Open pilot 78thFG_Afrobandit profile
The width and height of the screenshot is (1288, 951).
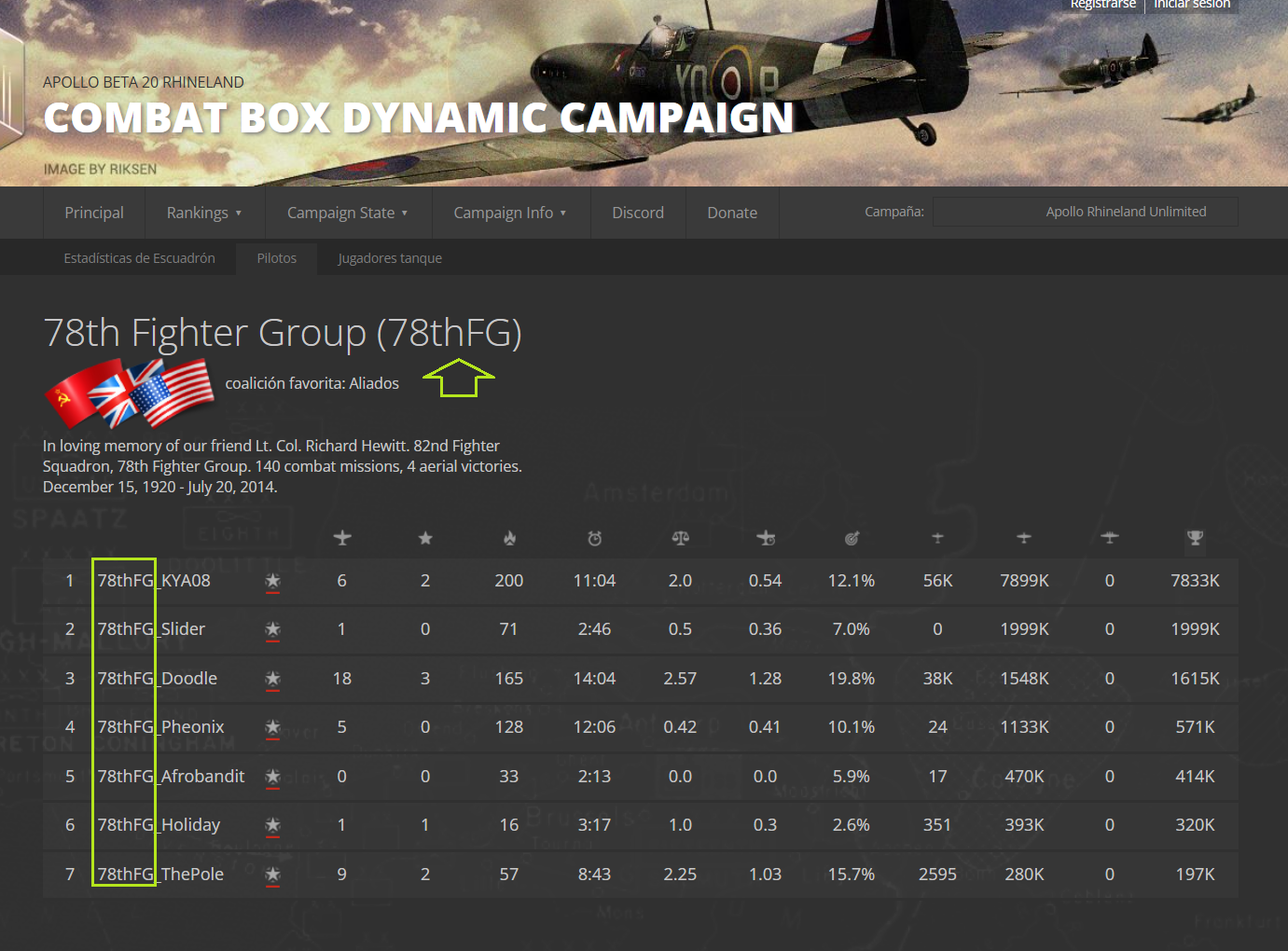point(171,776)
